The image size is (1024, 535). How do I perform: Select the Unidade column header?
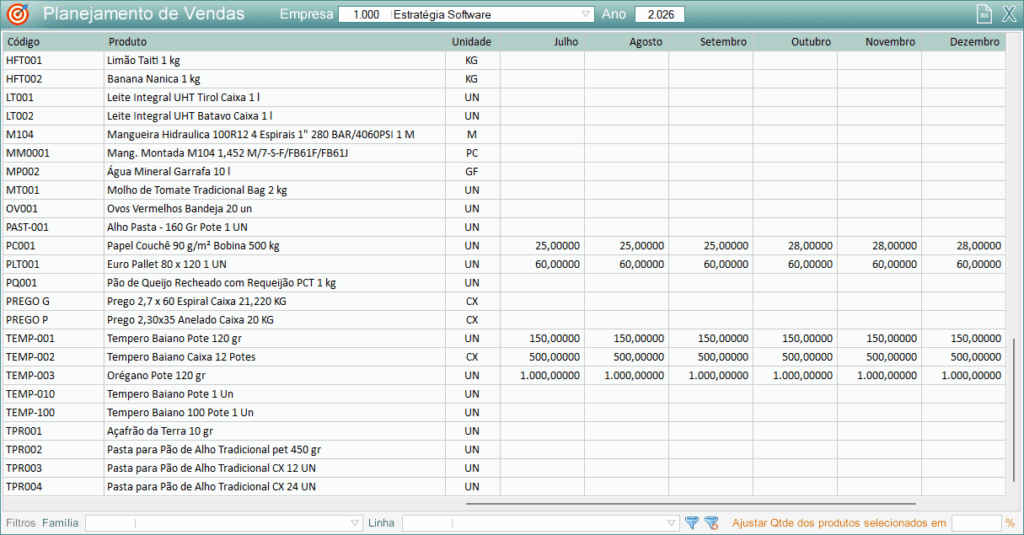point(472,42)
